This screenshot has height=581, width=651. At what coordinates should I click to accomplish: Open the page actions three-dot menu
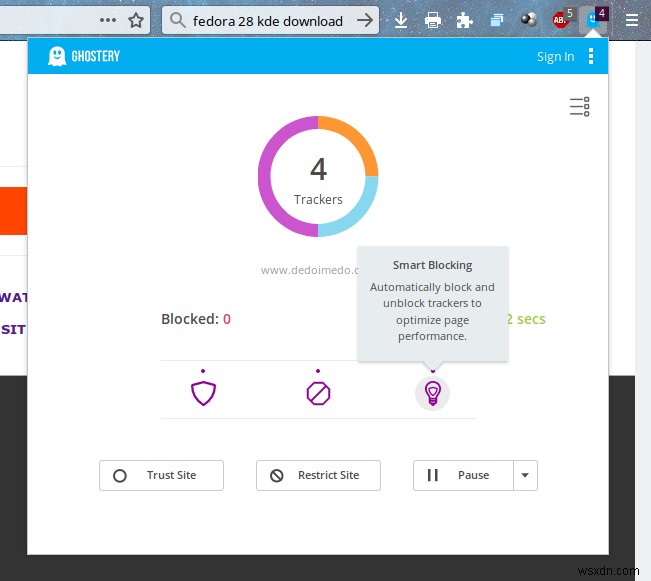coord(108,20)
